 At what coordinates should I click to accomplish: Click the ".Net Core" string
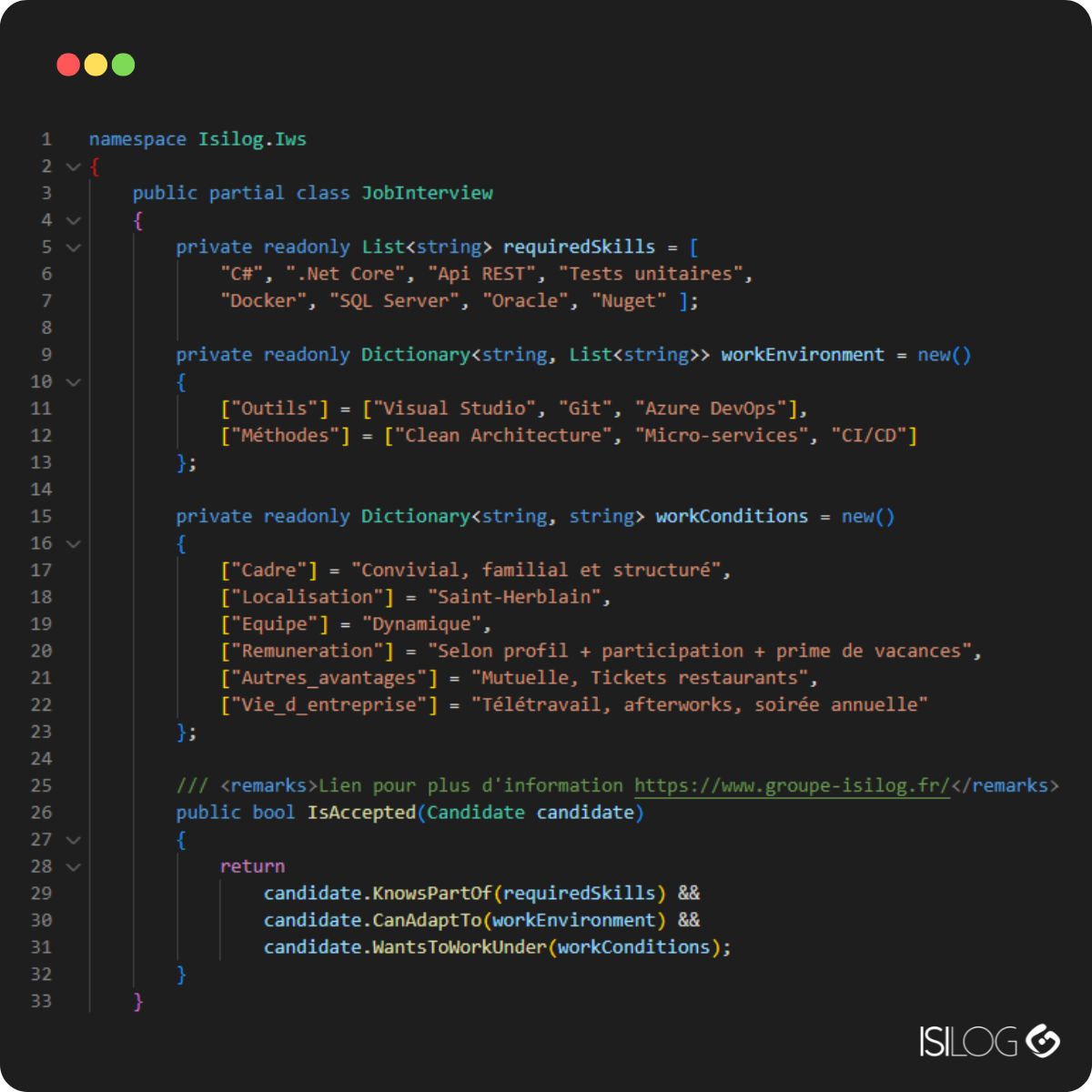tap(345, 274)
